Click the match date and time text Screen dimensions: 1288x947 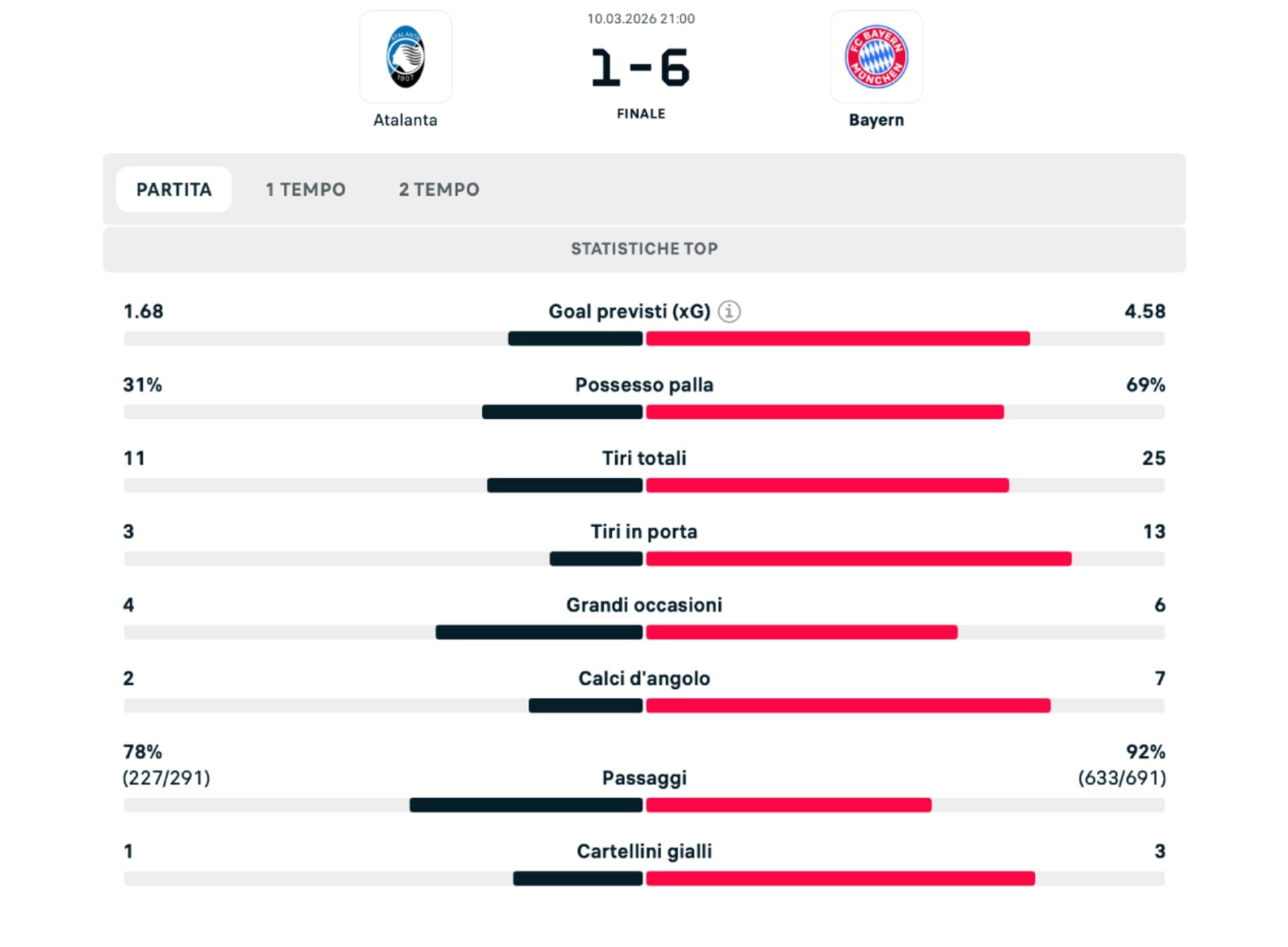[x=641, y=19]
